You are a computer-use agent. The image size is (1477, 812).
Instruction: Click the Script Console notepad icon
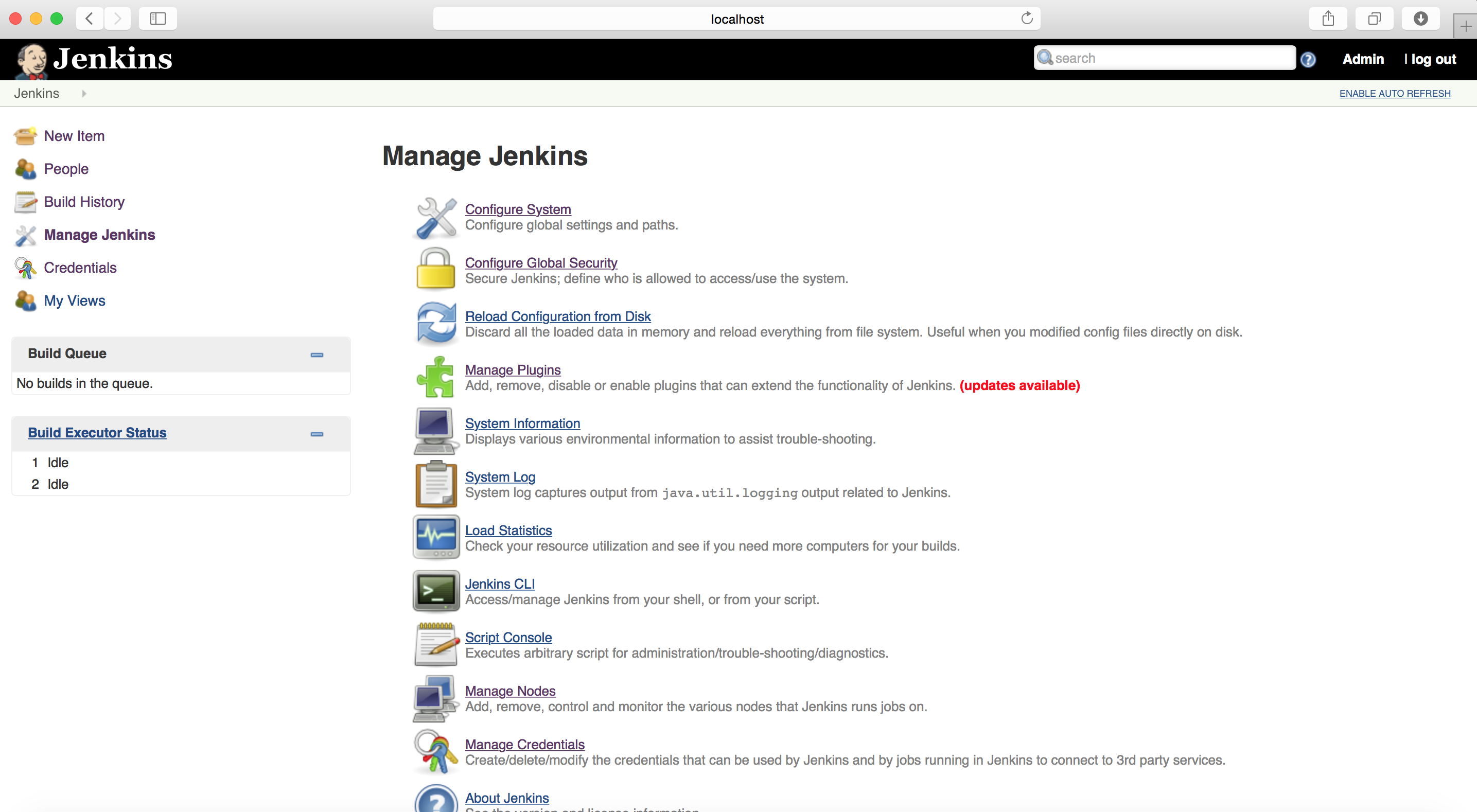(436, 645)
